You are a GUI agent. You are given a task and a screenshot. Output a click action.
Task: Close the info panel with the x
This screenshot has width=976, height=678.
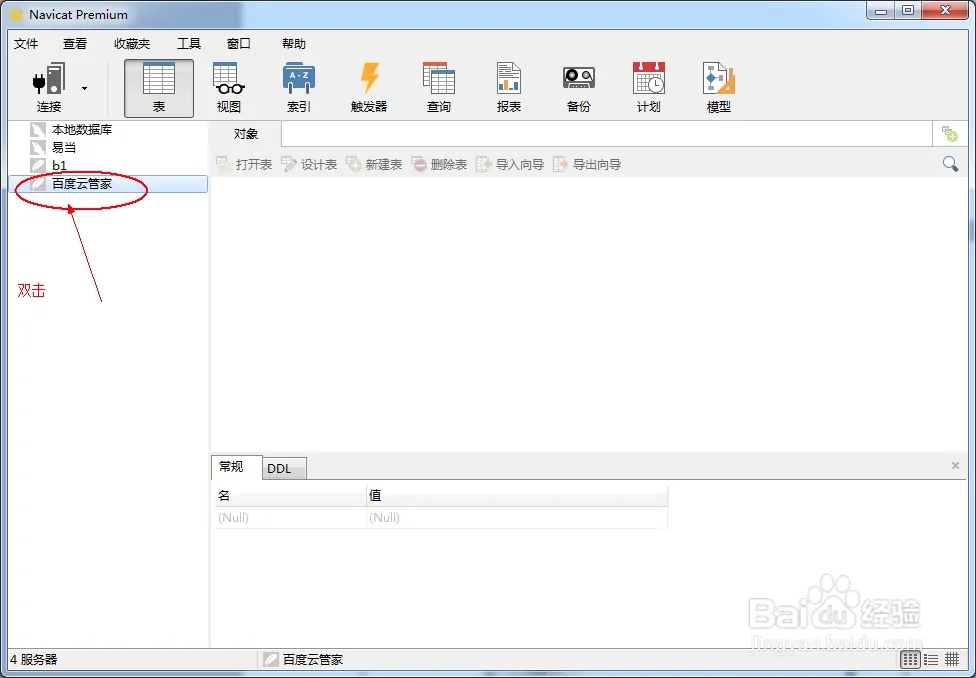coord(955,466)
